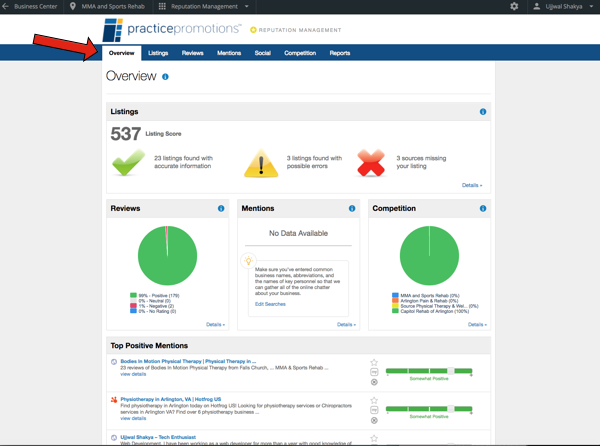Image resolution: width=600 pixels, height=446 pixels.
Task: Open the Details link in the Mentions panel
Action: click(x=346, y=325)
